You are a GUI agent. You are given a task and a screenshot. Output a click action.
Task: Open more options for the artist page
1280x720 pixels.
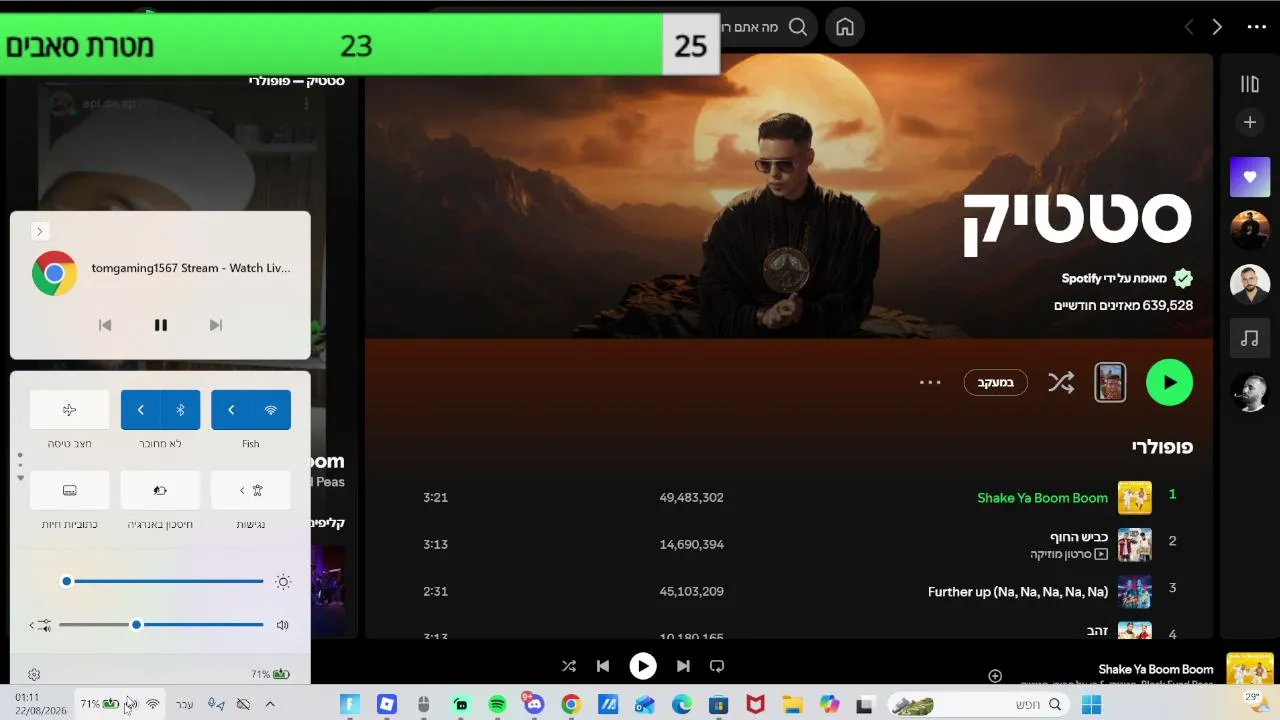930,382
